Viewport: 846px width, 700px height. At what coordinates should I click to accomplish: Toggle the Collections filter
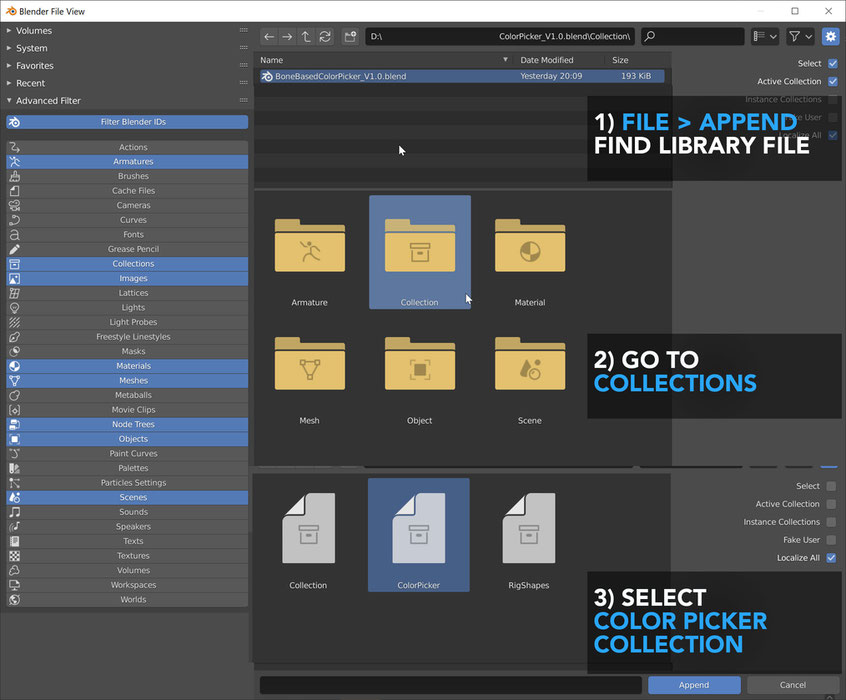(127, 263)
